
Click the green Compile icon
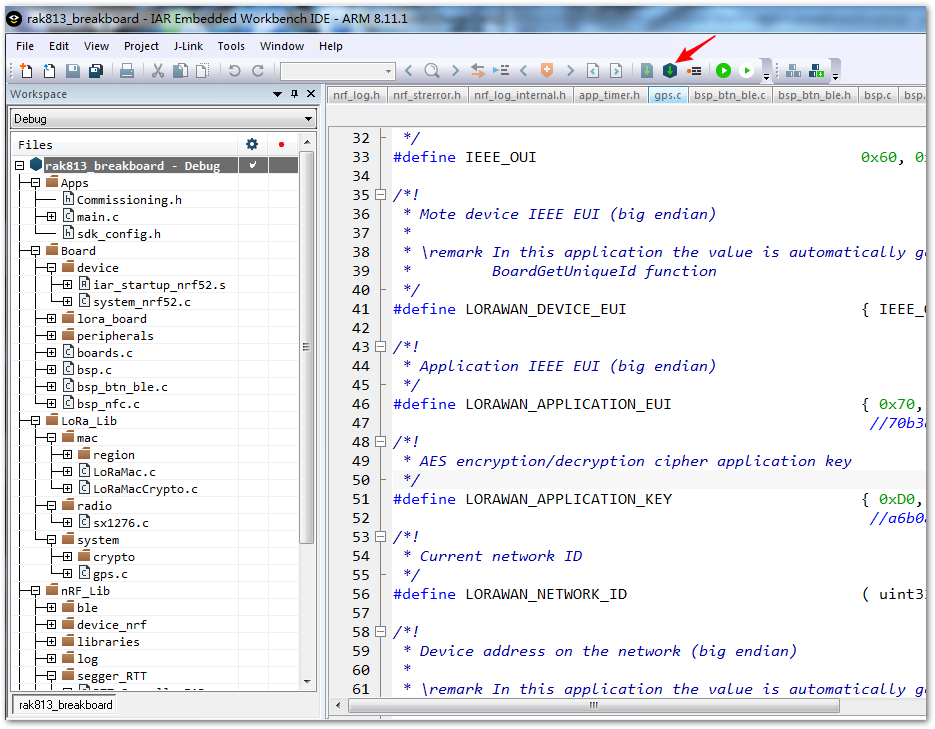(x=646, y=71)
